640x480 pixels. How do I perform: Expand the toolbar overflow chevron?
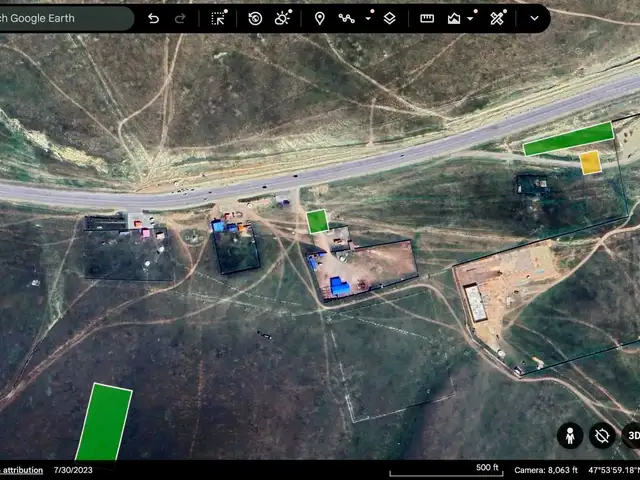[x=534, y=18]
